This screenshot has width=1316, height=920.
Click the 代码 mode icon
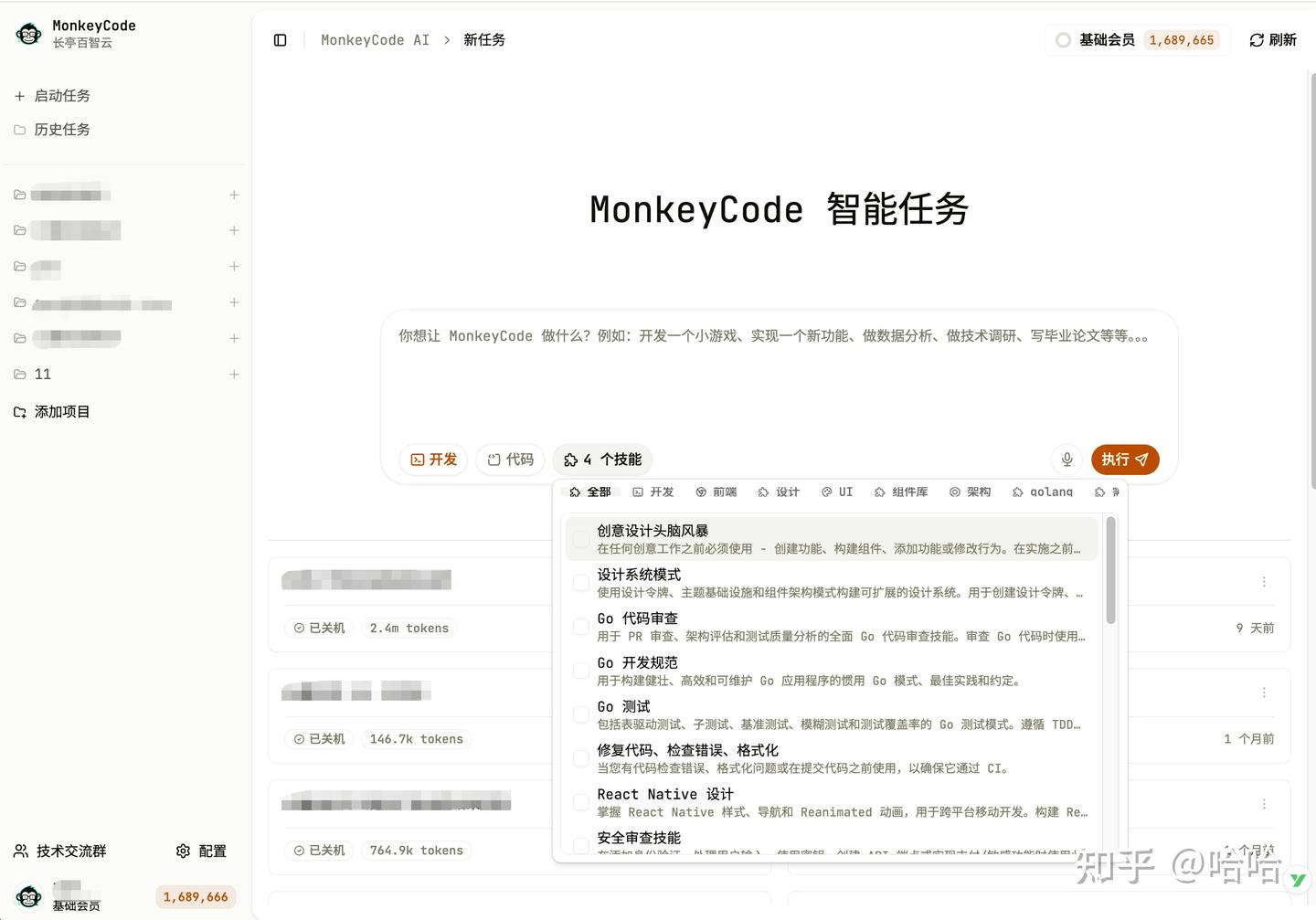pyautogui.click(x=494, y=460)
